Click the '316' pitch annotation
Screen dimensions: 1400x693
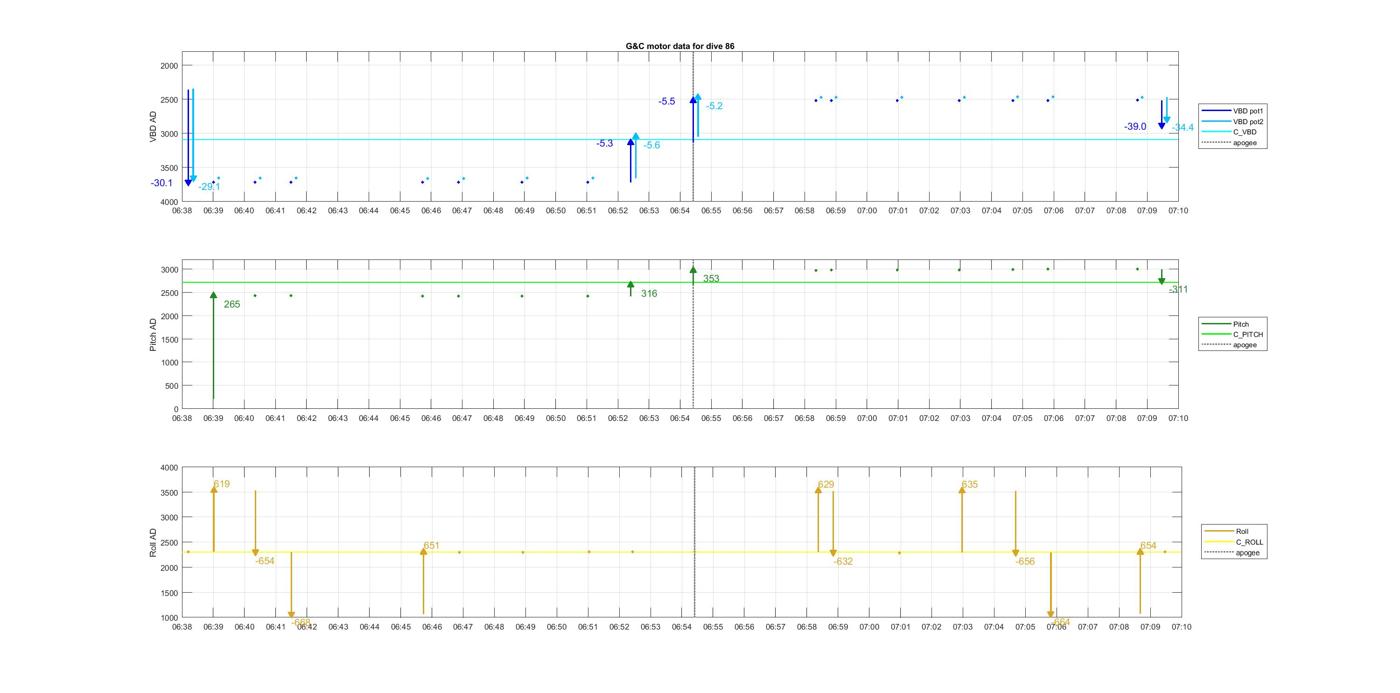649,294
